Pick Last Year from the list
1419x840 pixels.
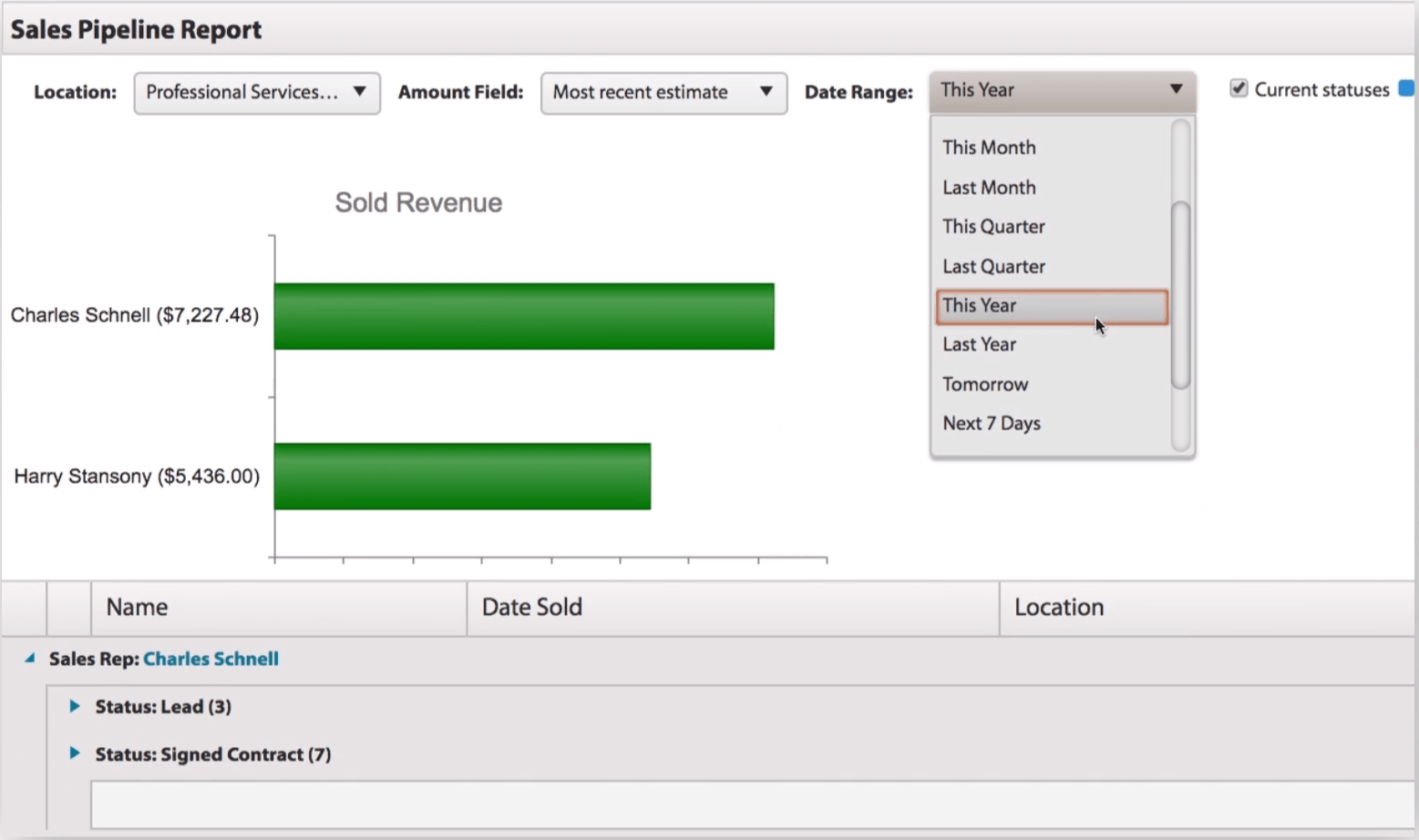(x=979, y=345)
